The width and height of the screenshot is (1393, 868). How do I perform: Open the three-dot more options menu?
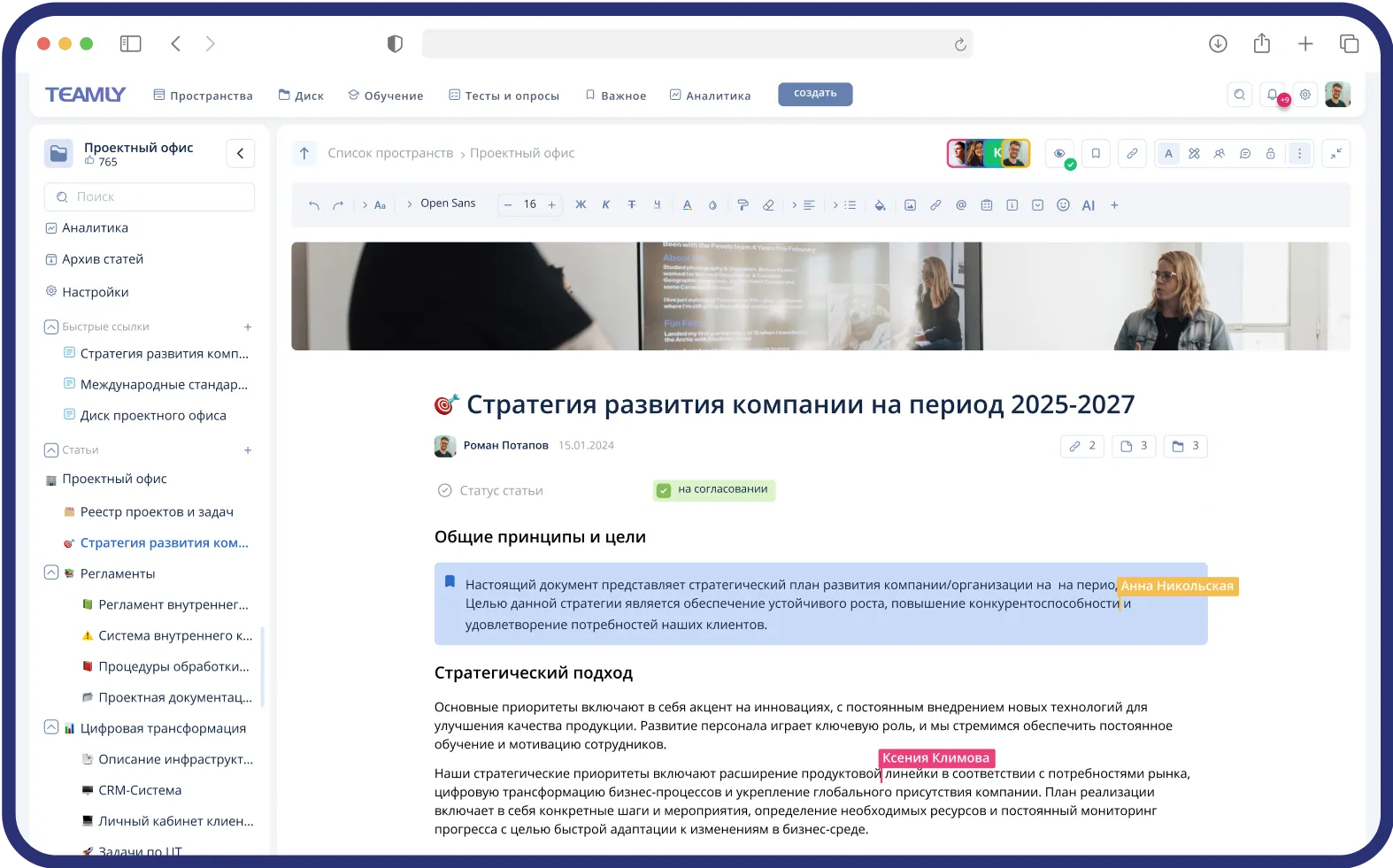(x=1299, y=154)
